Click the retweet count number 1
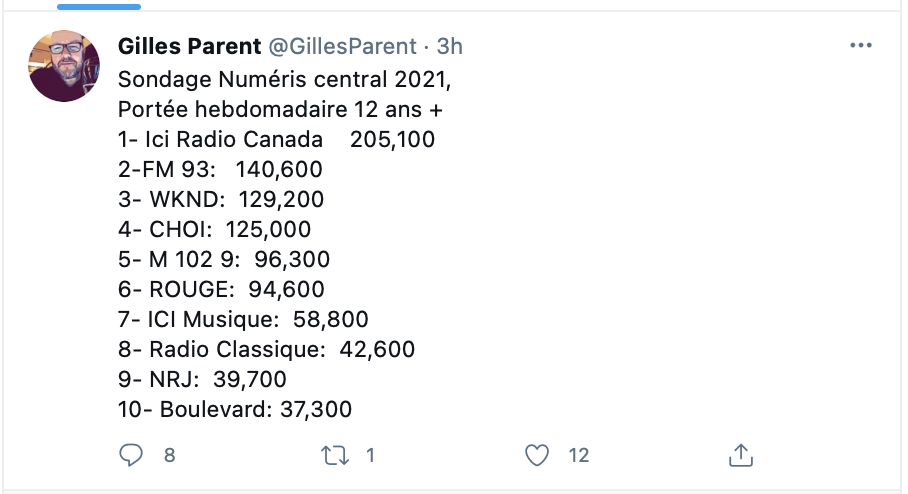This screenshot has width=908, height=494. coord(371,455)
